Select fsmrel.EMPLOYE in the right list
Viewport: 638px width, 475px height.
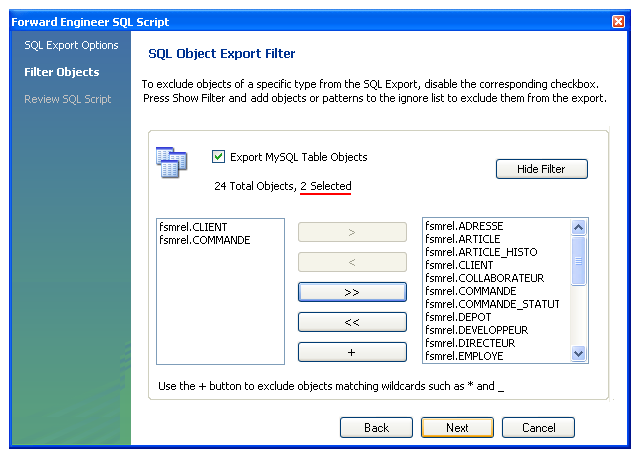[x=464, y=356]
